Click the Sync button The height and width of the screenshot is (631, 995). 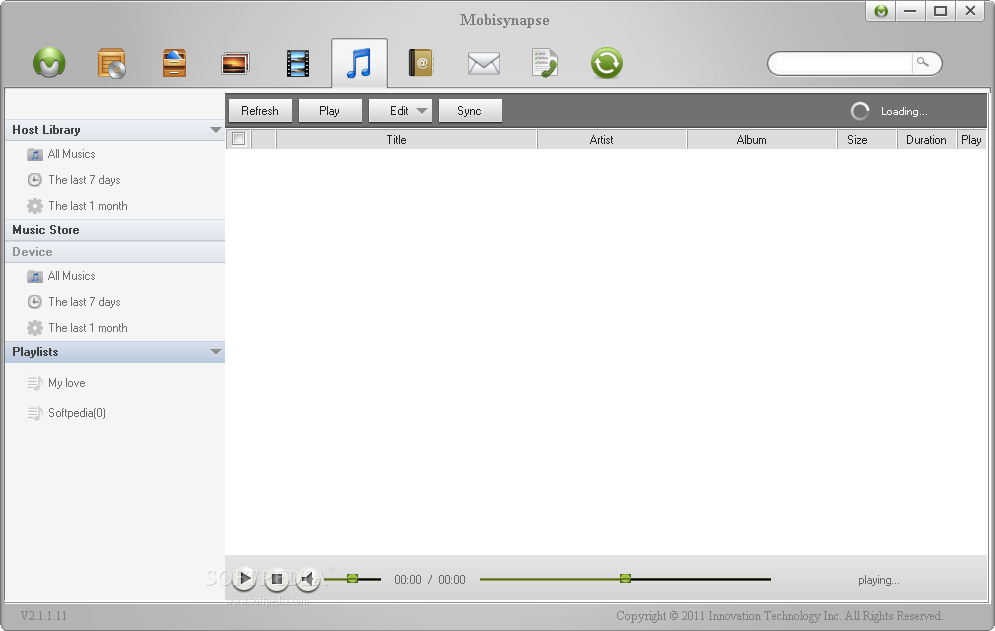point(470,110)
